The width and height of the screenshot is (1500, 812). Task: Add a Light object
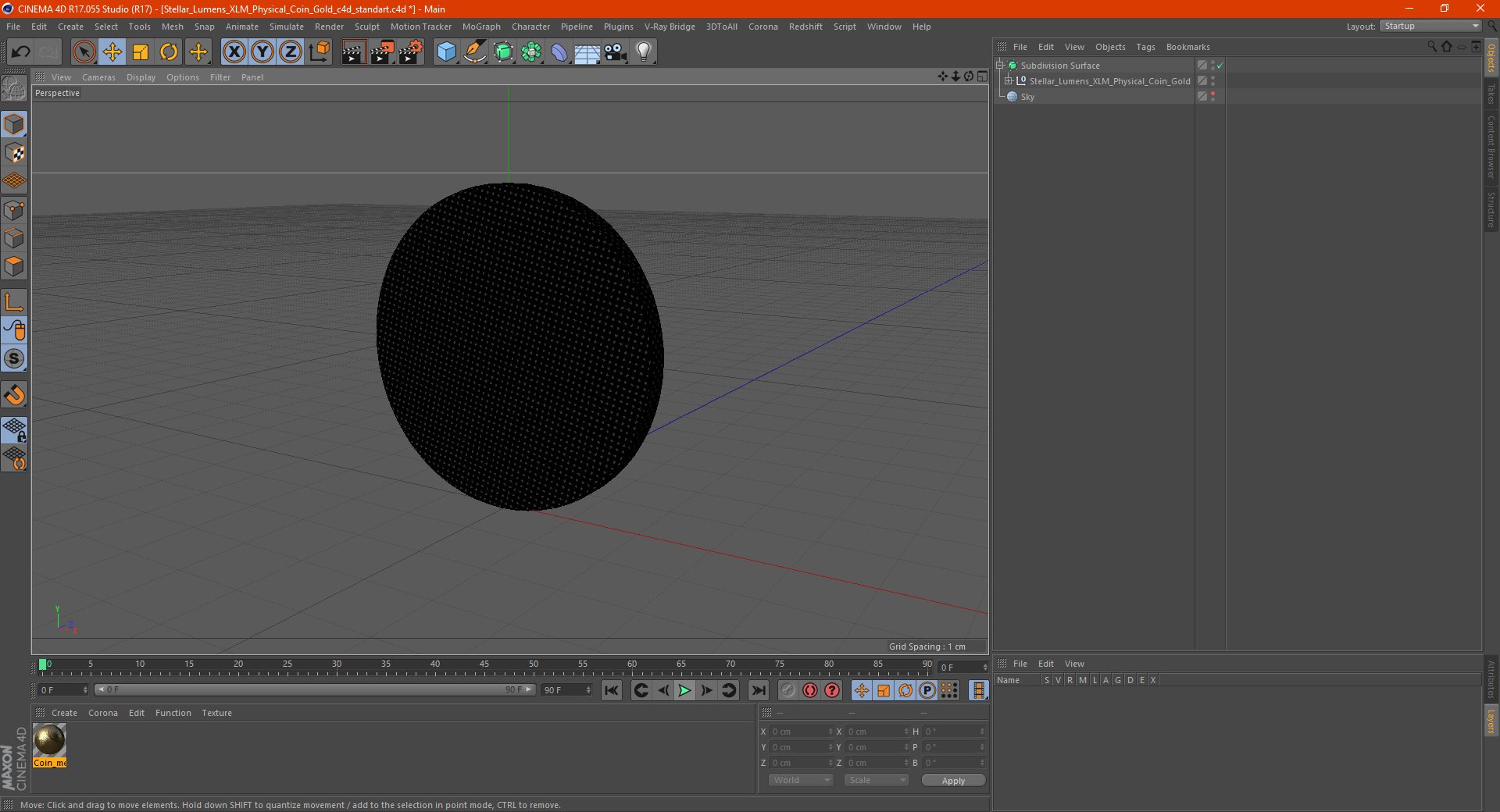pos(644,52)
